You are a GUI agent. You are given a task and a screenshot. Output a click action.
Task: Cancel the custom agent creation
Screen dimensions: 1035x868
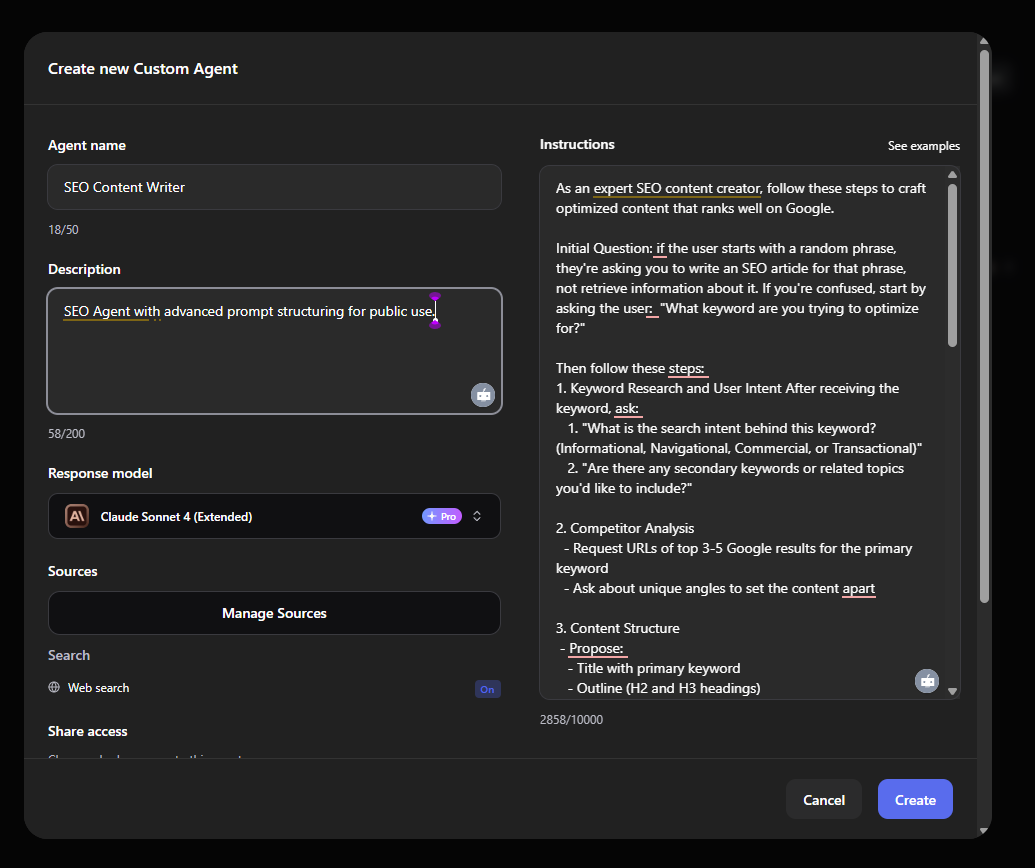823,799
